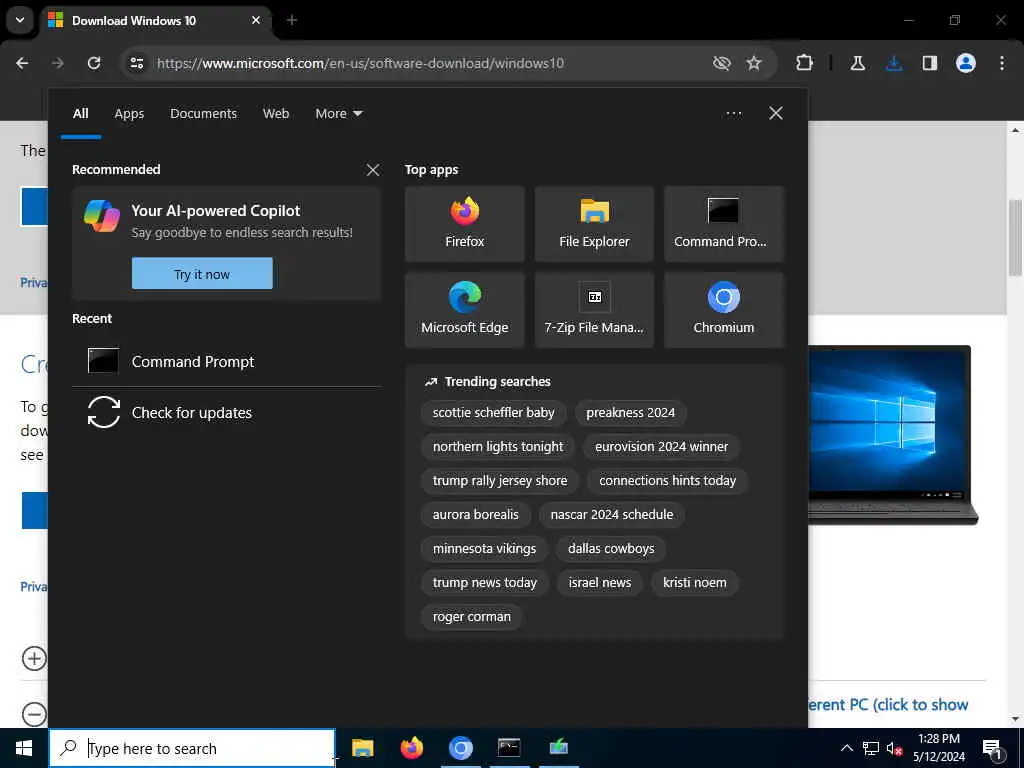Select the All search tab

[80, 114]
